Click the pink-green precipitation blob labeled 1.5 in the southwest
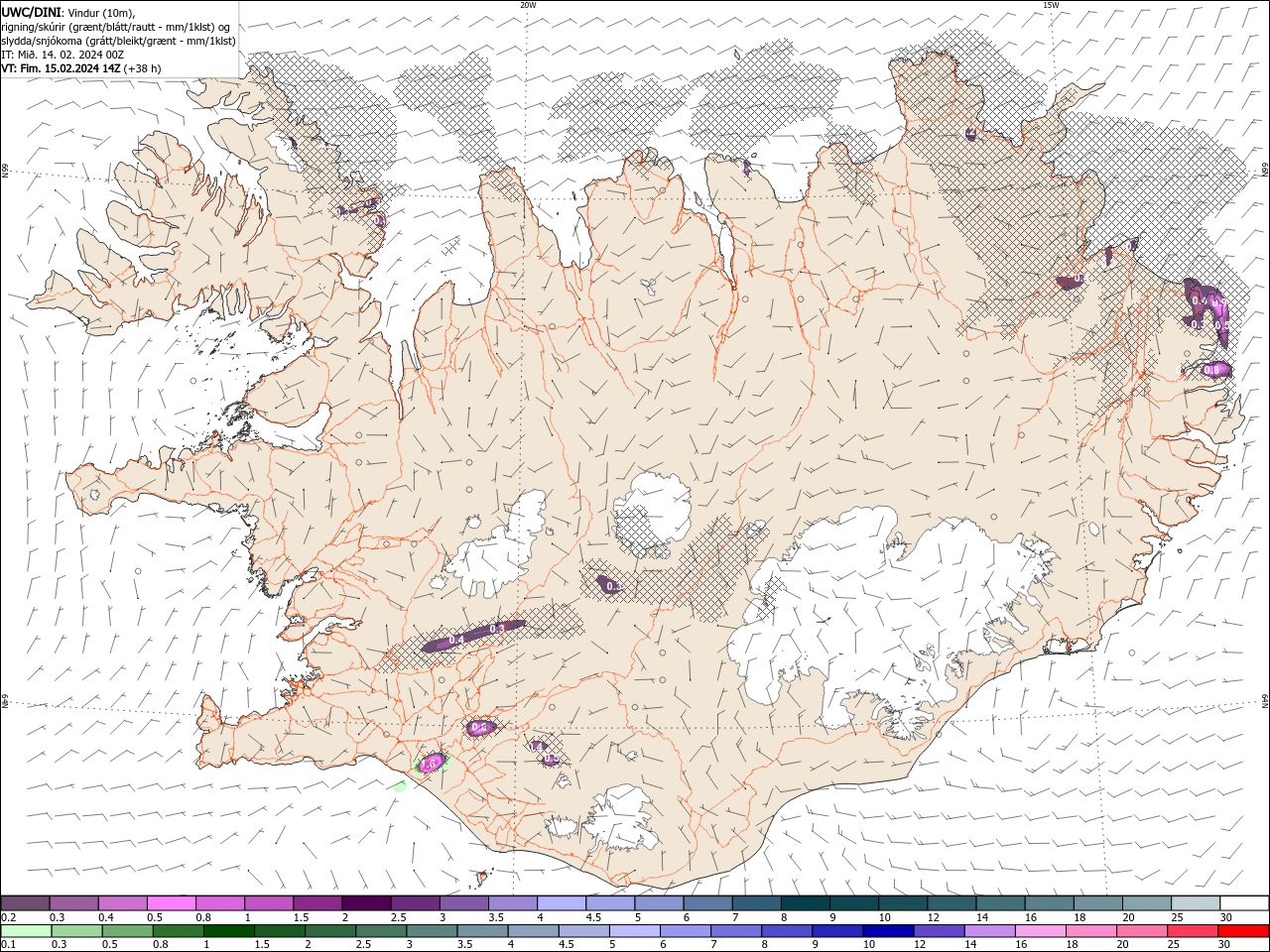The width and height of the screenshot is (1270, 952). (x=431, y=763)
